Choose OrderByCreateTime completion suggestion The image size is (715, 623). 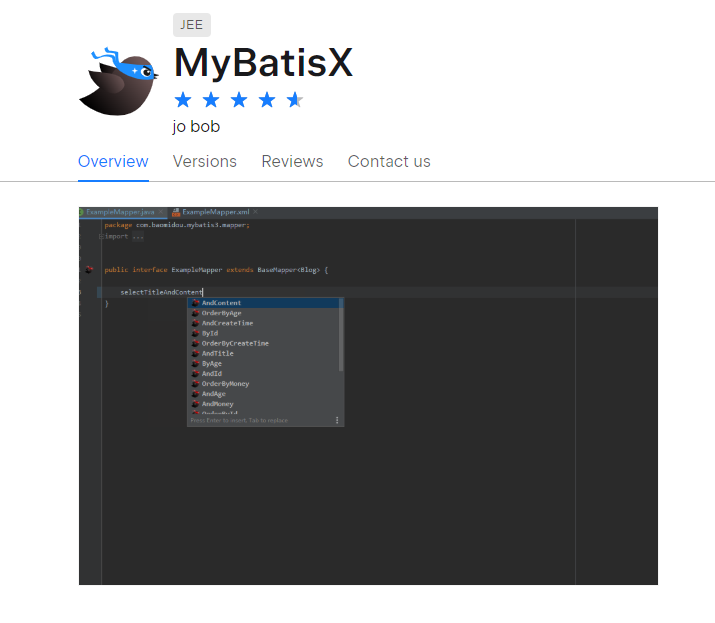[x=263, y=343]
